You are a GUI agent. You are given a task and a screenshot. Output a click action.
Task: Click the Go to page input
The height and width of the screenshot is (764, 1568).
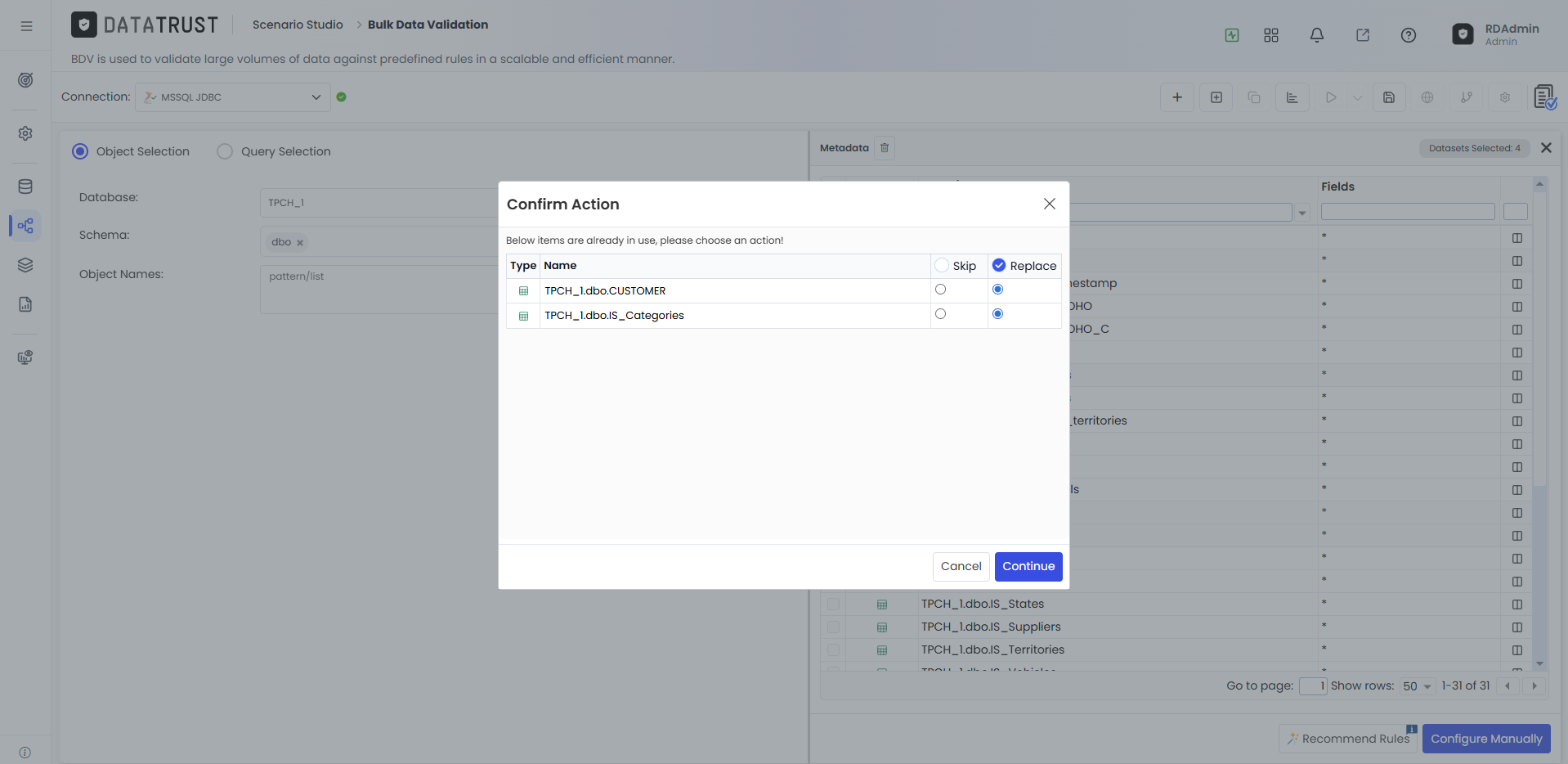tap(1312, 686)
